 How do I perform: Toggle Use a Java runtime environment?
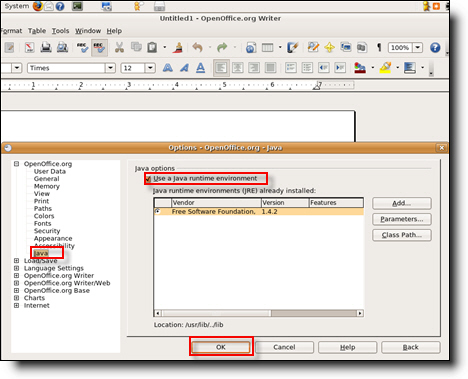tap(148, 179)
